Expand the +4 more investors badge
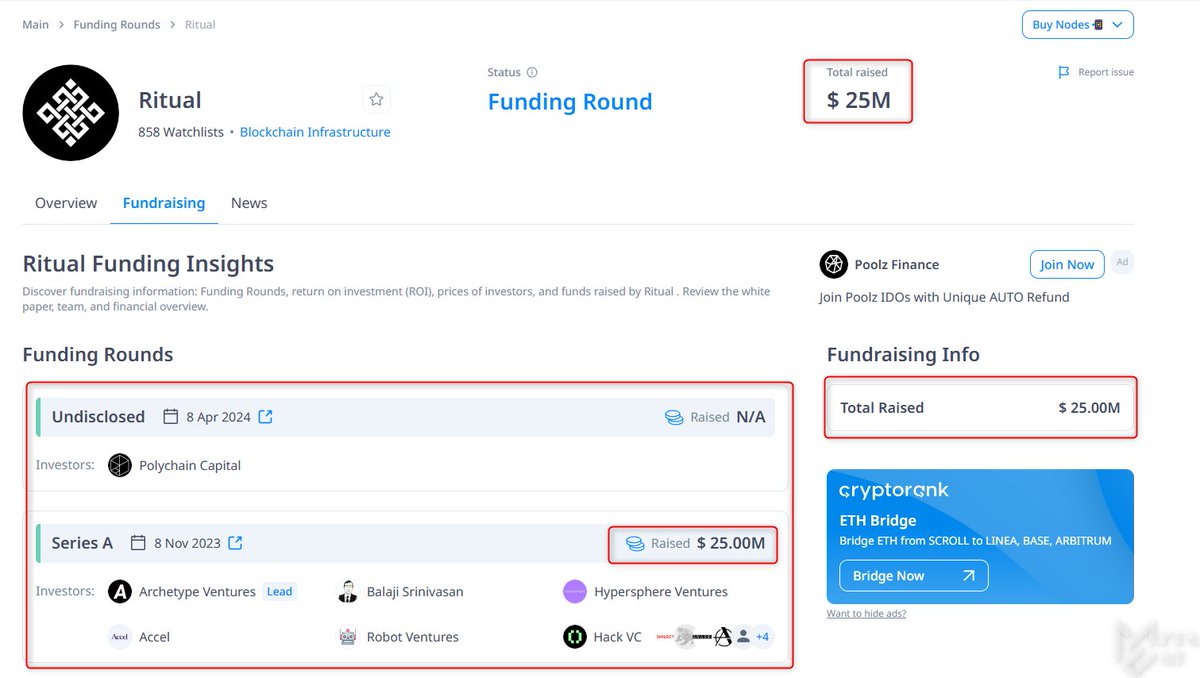This screenshot has width=1200, height=678. pyautogui.click(x=763, y=636)
